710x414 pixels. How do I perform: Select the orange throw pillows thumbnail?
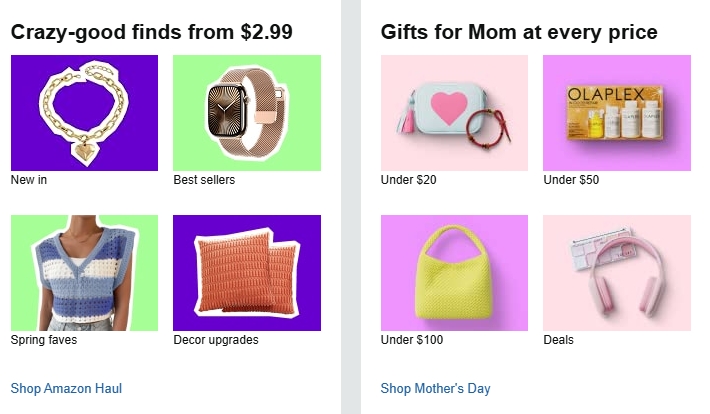click(x=247, y=273)
